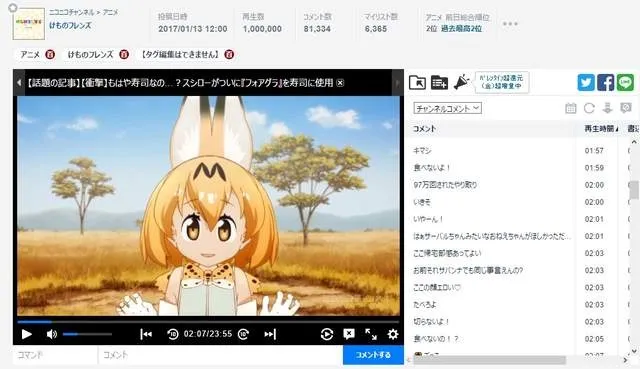Open player settings gear
The width and height of the screenshot is (640, 369).
[x=393, y=334]
